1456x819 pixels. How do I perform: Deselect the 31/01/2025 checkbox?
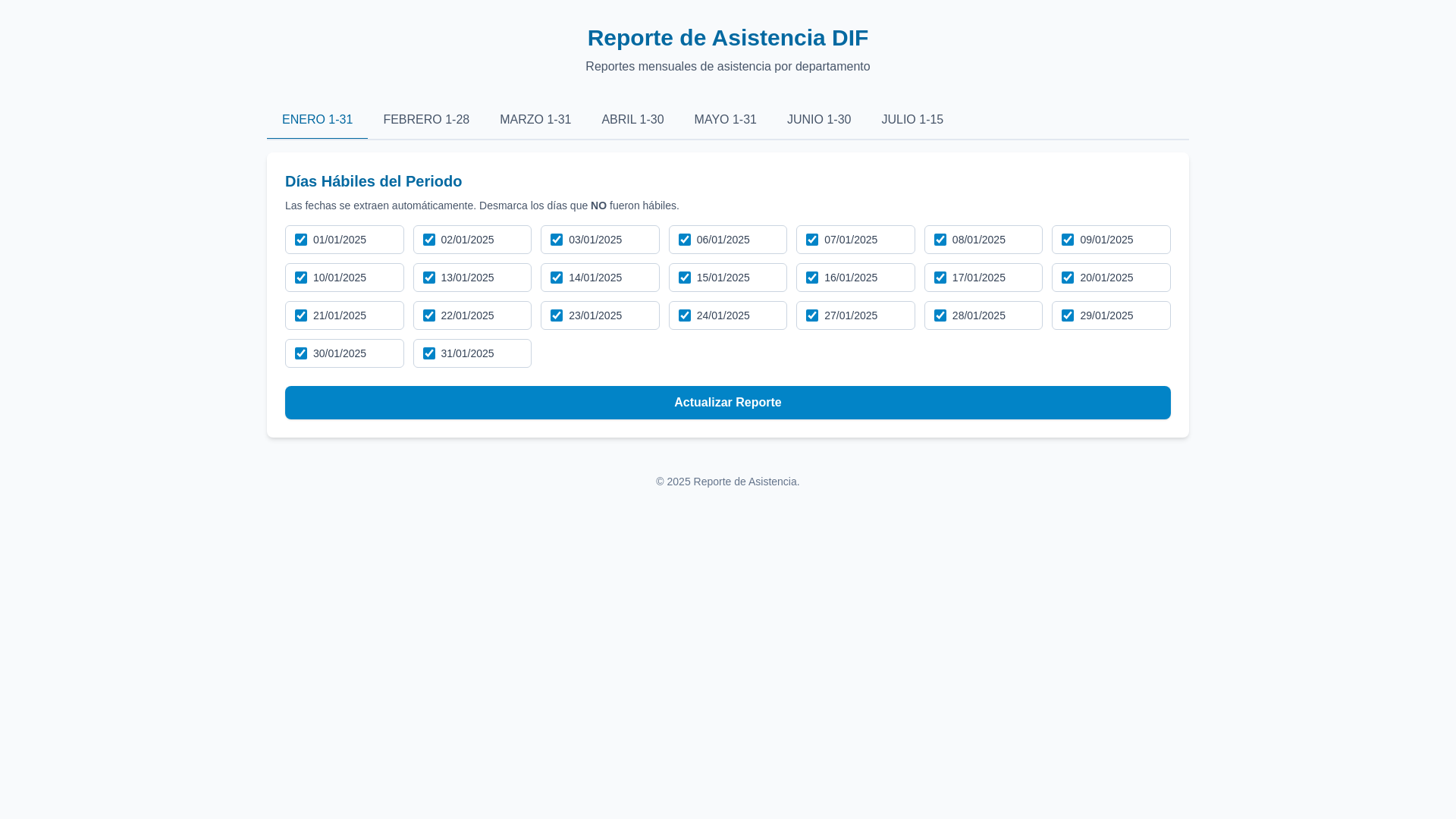click(429, 353)
